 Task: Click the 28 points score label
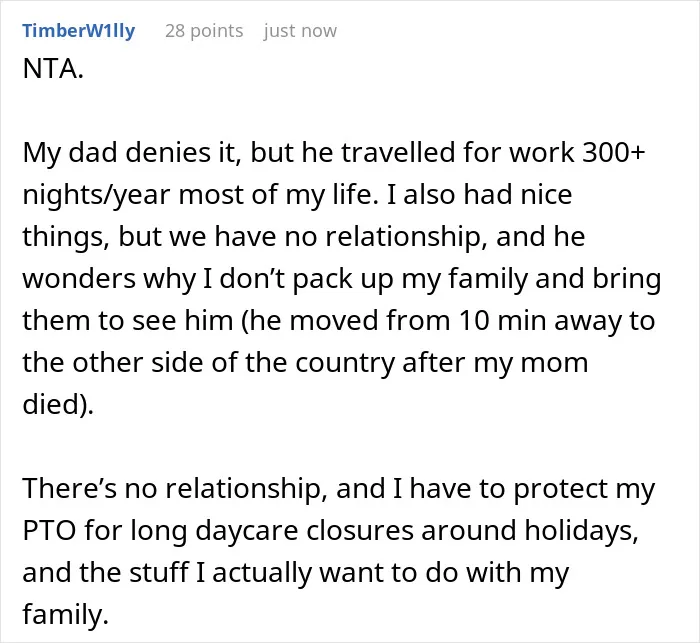point(204,31)
